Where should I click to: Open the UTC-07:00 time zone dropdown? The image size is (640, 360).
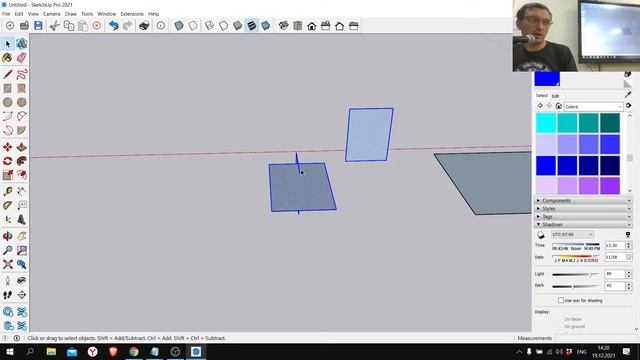(572, 235)
